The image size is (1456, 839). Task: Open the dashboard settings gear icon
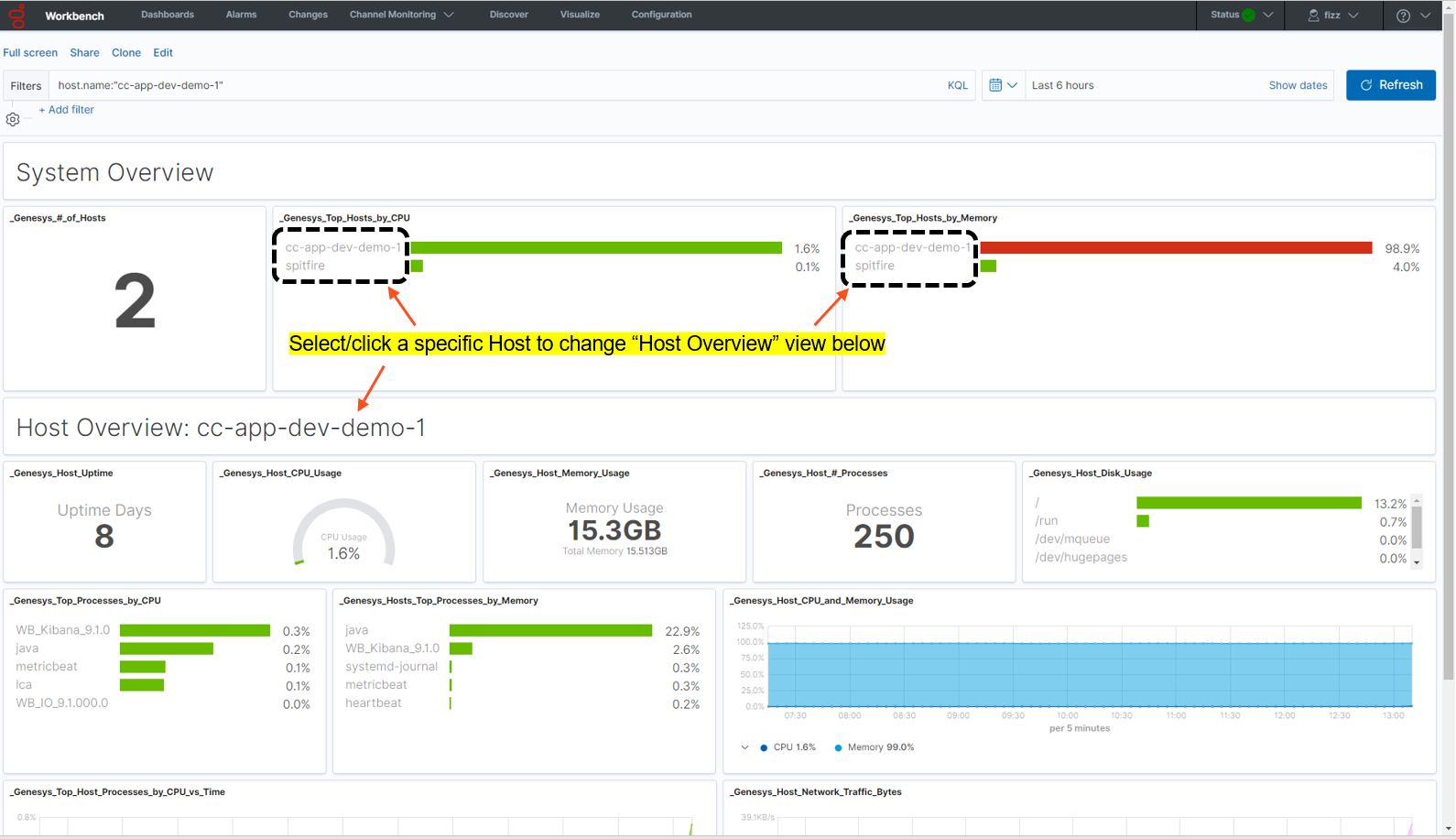click(13, 119)
